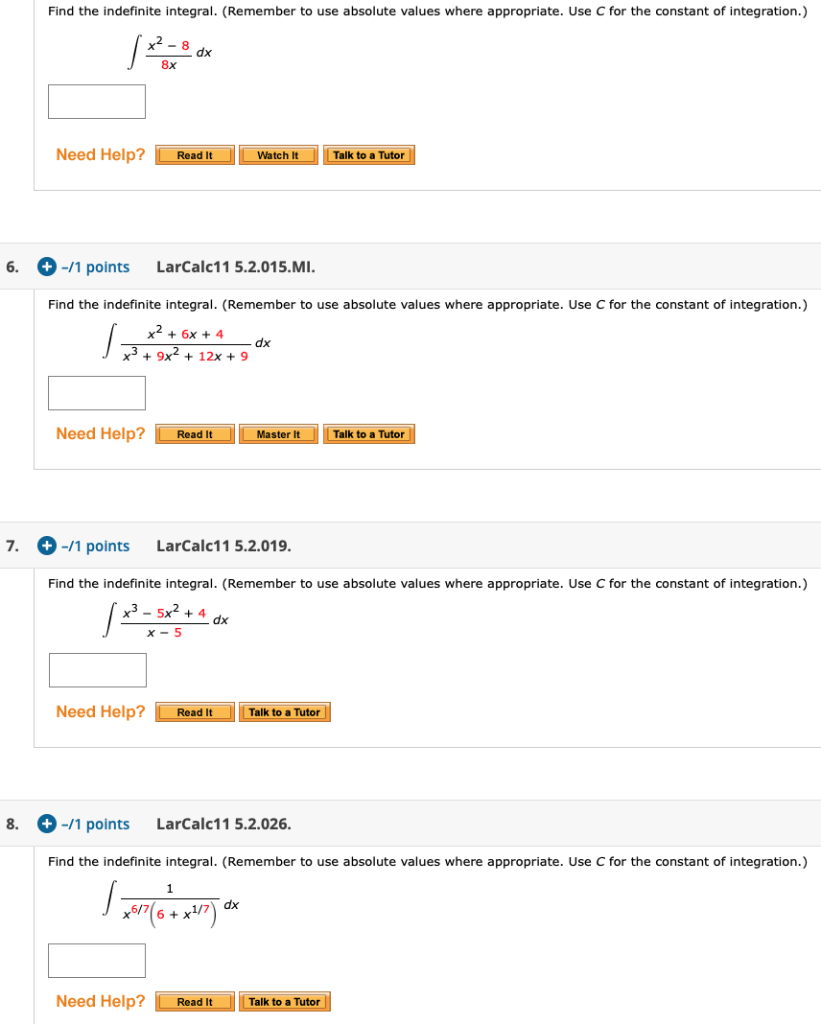
Task: Open Talk to a Tutor for question 7
Action: coord(285,712)
